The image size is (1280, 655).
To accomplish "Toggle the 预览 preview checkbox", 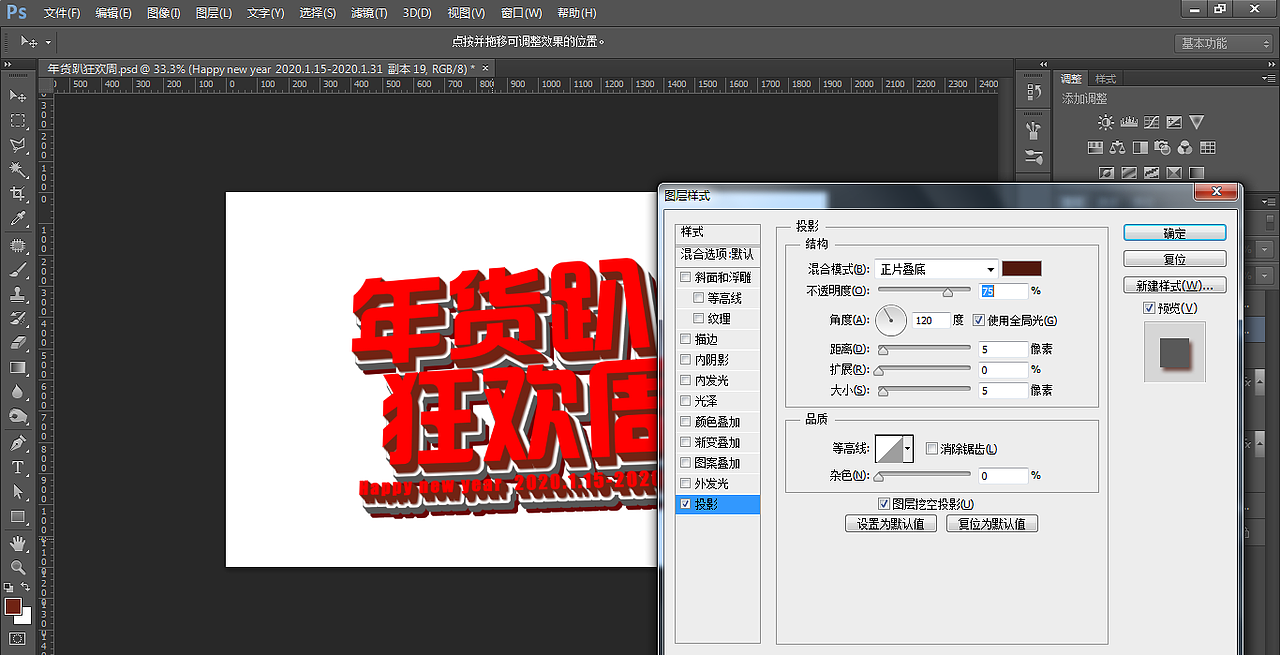I will (x=1146, y=308).
